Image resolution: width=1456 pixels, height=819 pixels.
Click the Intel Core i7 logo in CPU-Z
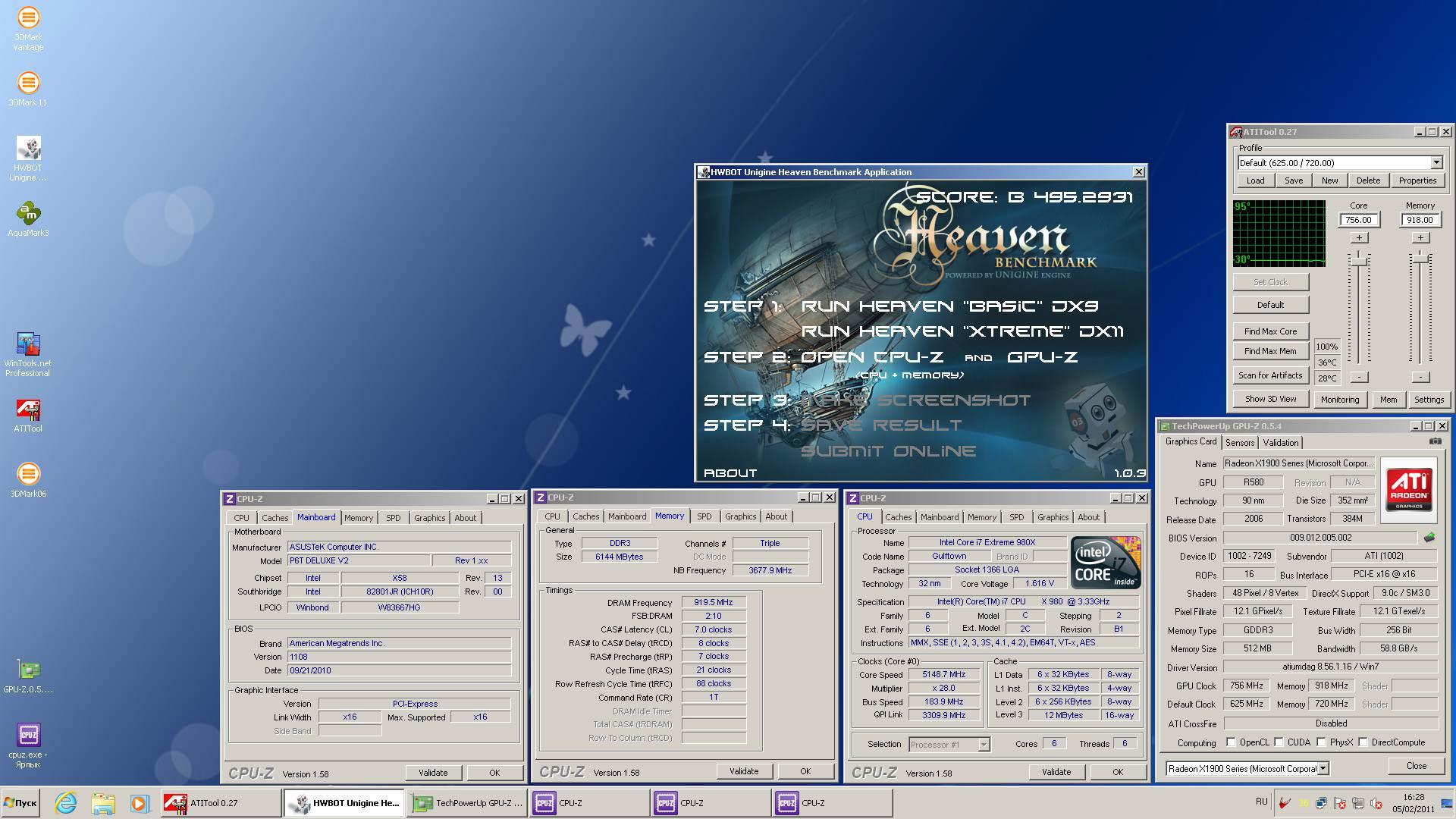1106,562
